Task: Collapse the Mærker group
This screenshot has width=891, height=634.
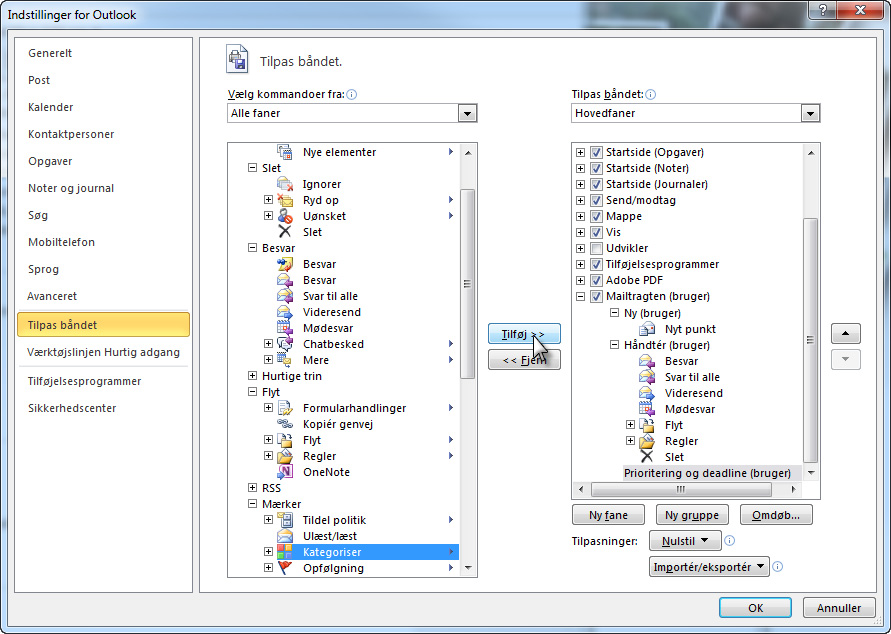Action: (x=252, y=503)
